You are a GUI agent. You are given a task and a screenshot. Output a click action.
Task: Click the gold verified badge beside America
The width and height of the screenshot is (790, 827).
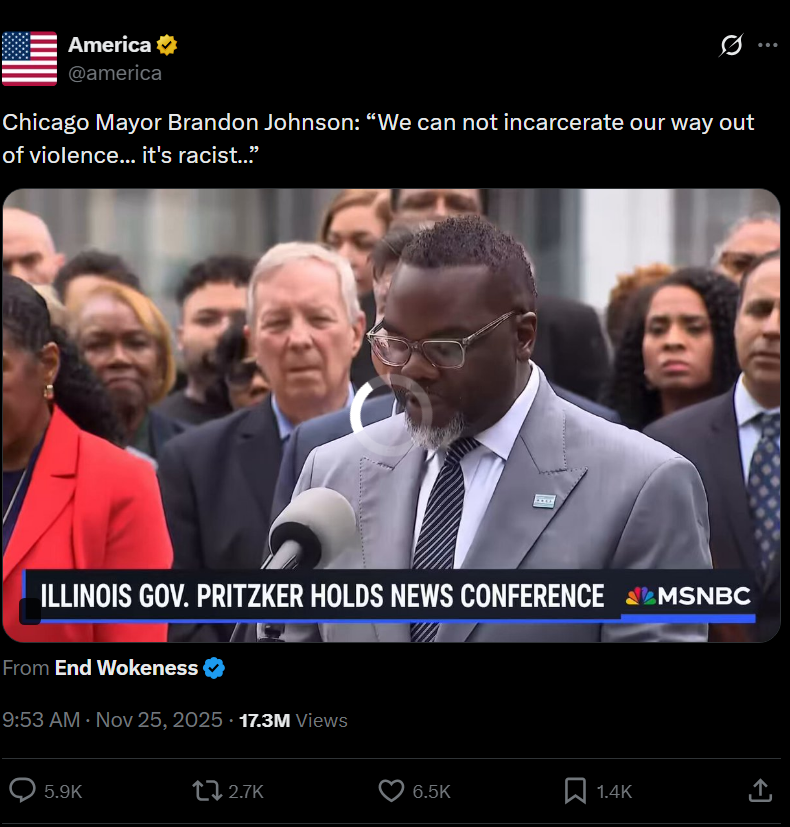pos(167,45)
